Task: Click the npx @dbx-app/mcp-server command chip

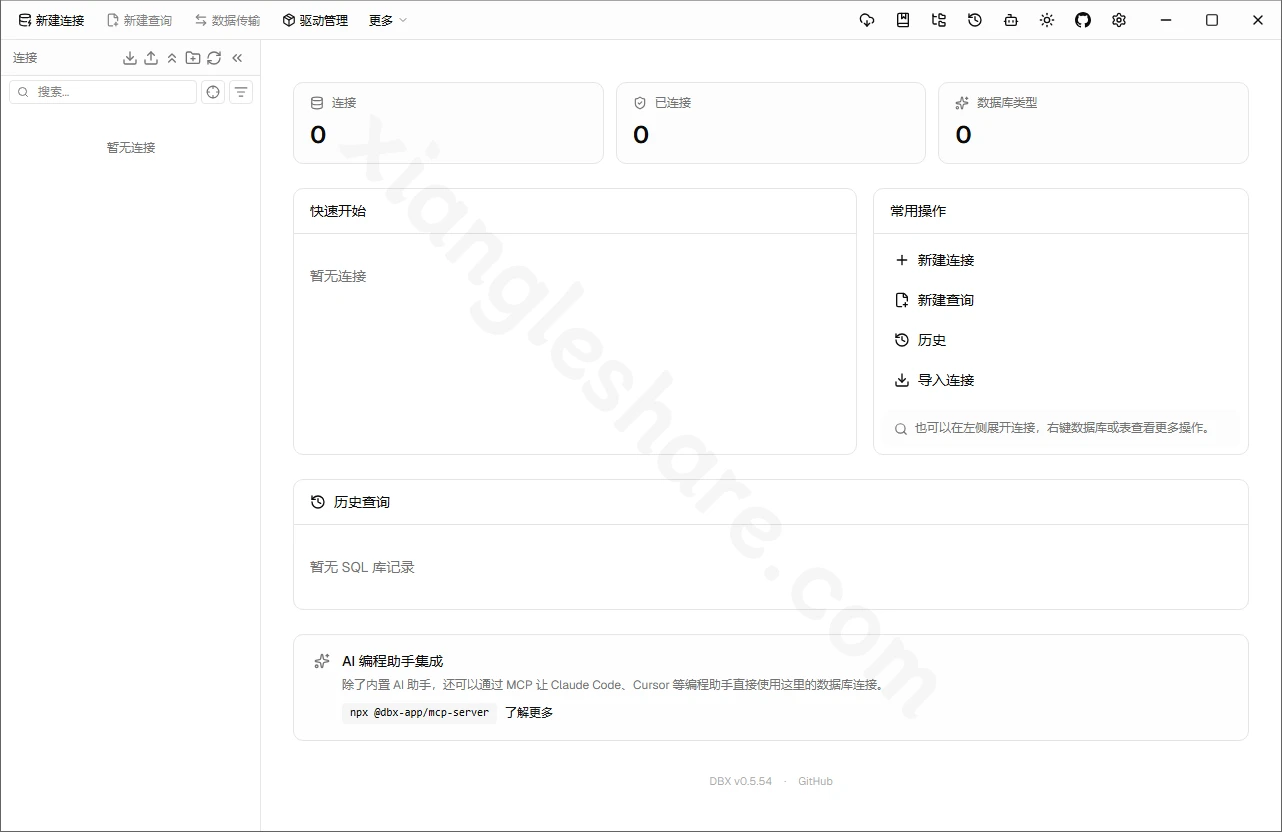Action: (419, 713)
